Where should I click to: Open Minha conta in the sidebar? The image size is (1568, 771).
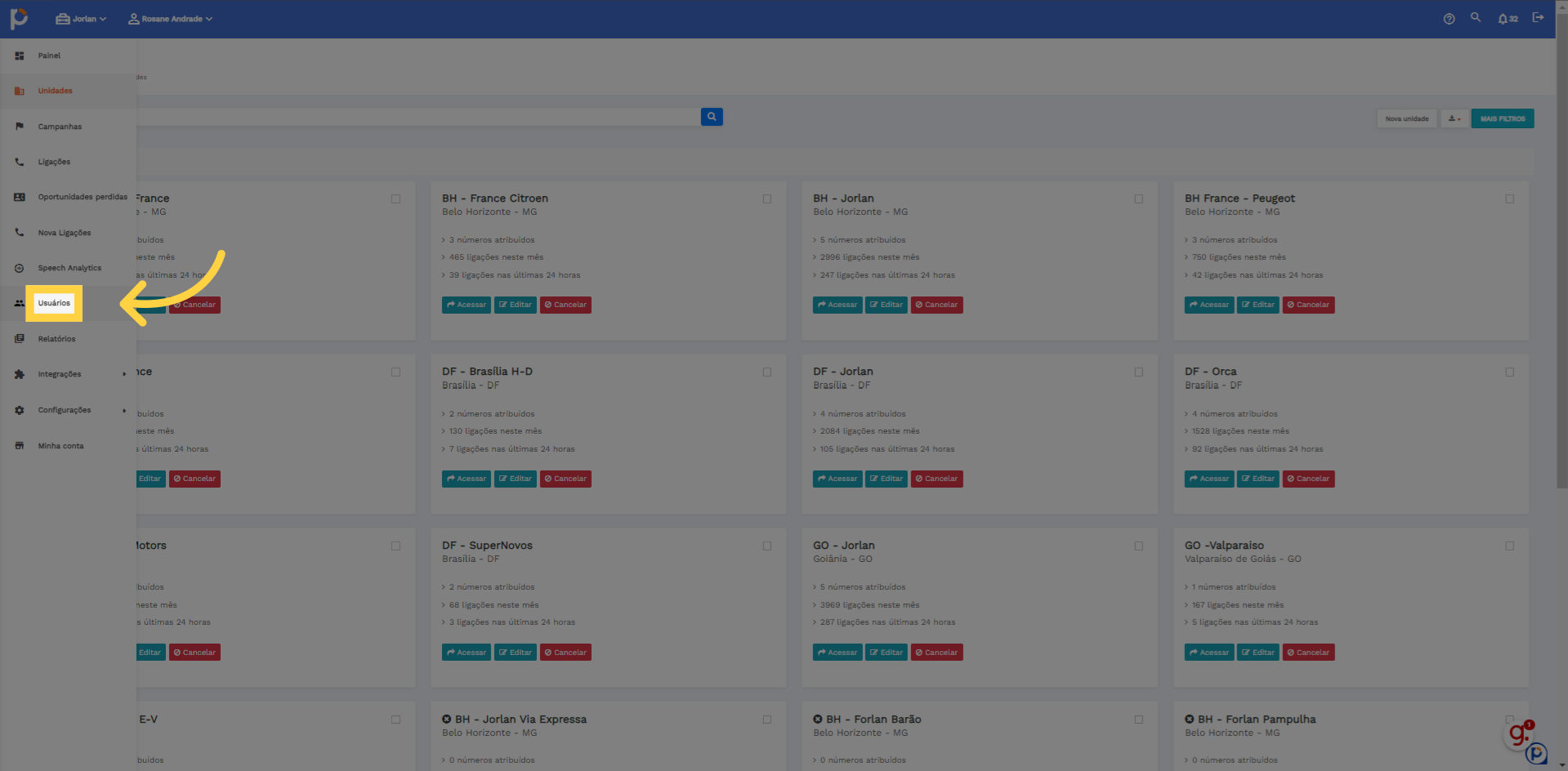(60, 446)
